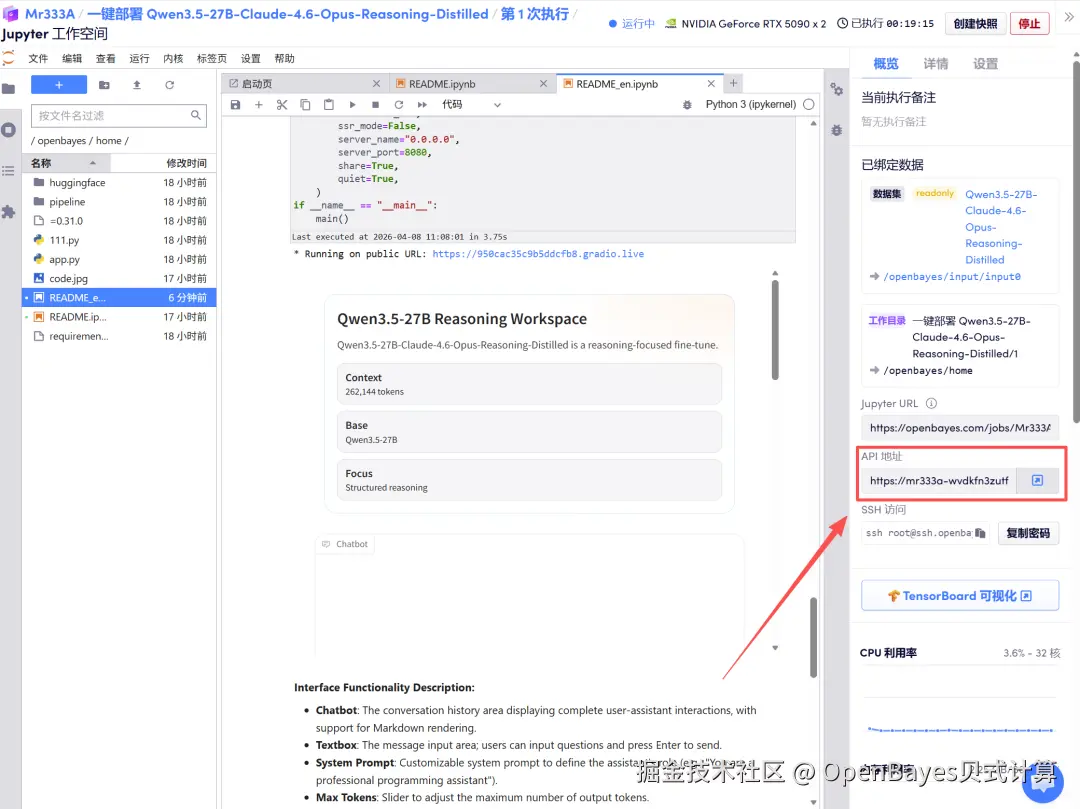Open Qwen3.5-27B dataset link in bound data
Screen dimensions: 1080x809
coord(1000,227)
